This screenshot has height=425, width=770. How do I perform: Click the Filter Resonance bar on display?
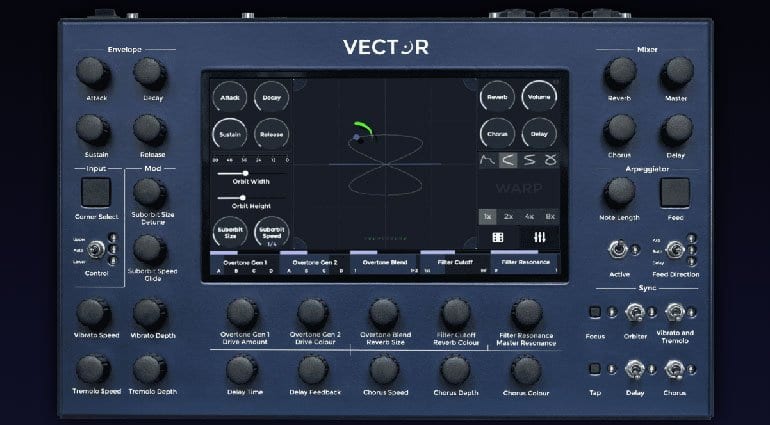click(x=525, y=264)
